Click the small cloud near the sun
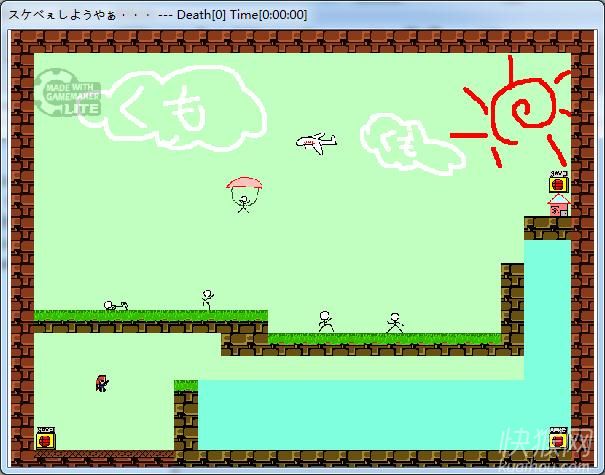The width and height of the screenshot is (605, 475). 408,144
